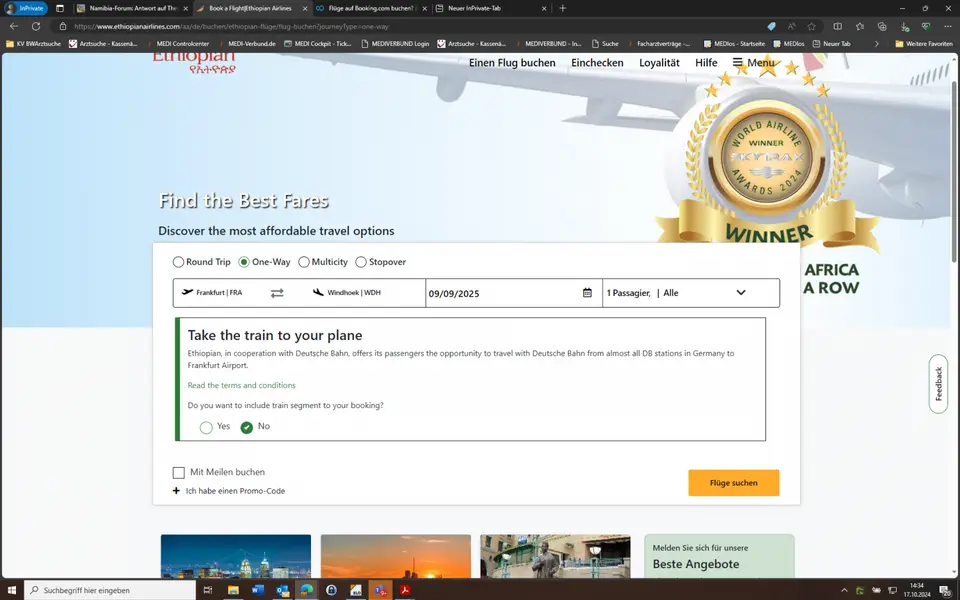
Task: Open the Downloads icon in the toolbar
Action: pyautogui.click(x=904, y=26)
